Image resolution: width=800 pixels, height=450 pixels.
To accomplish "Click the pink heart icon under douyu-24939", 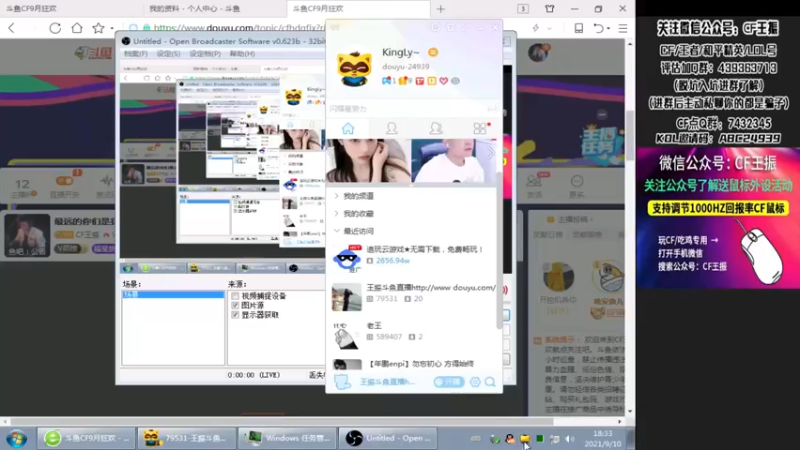I will click(x=443, y=81).
